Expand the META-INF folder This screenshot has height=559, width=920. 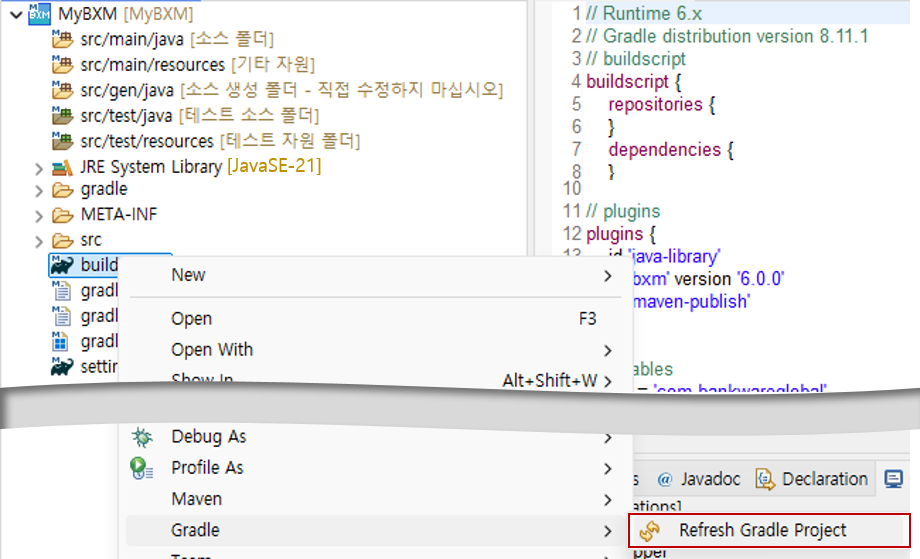[39, 216]
